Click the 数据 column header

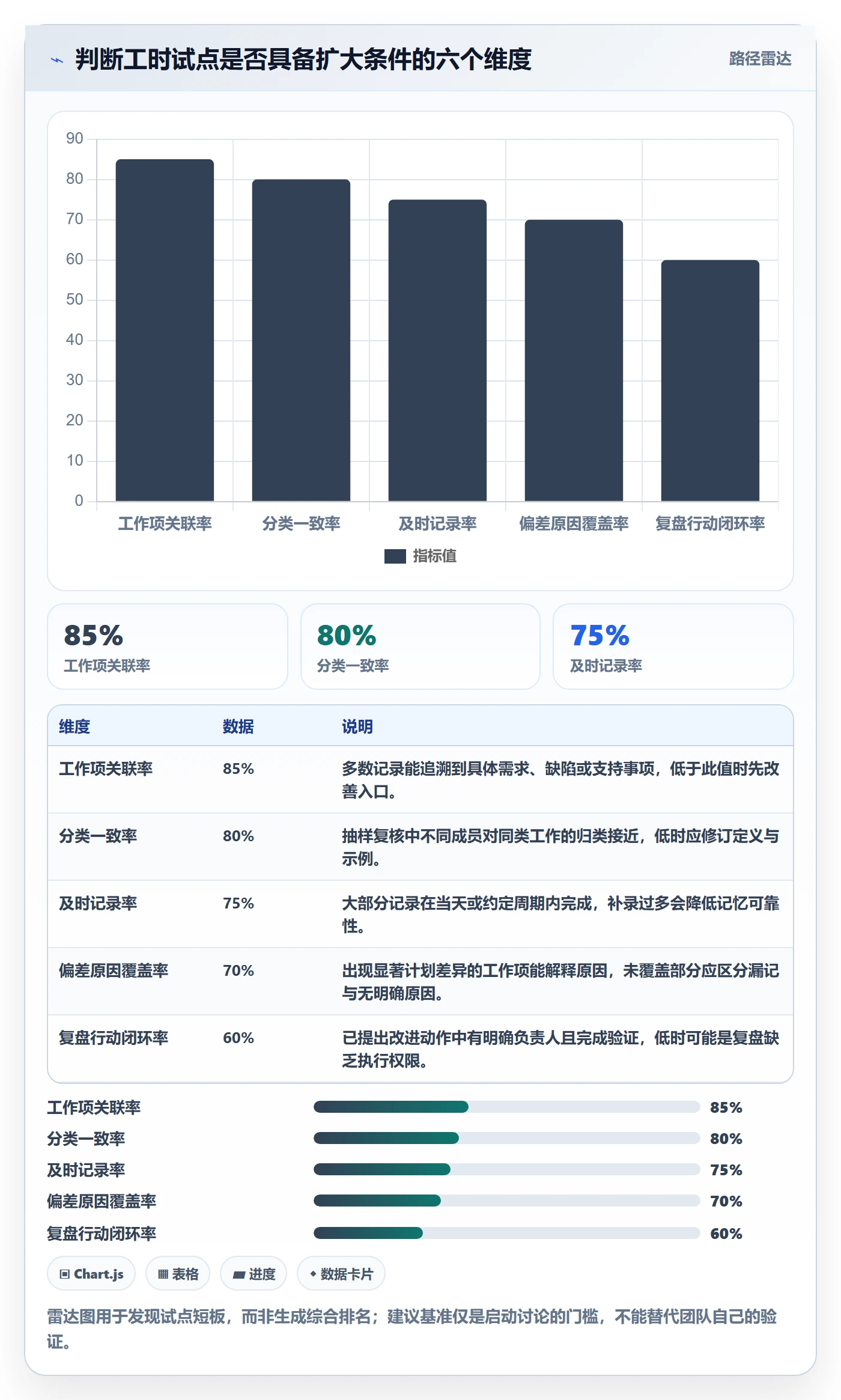coord(238,726)
